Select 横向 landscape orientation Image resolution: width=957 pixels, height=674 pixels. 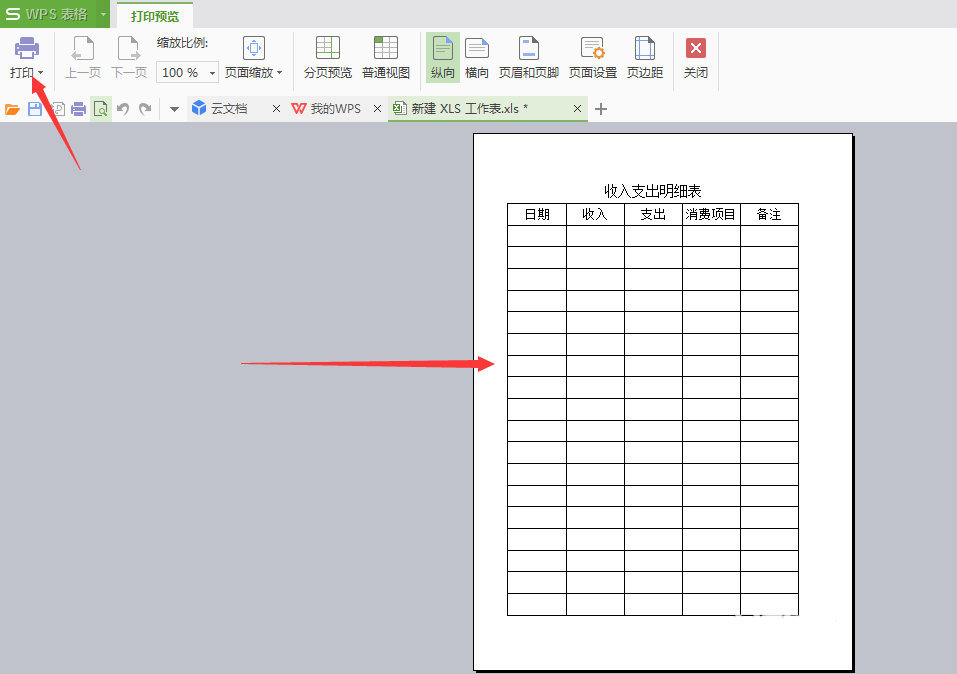click(x=477, y=58)
